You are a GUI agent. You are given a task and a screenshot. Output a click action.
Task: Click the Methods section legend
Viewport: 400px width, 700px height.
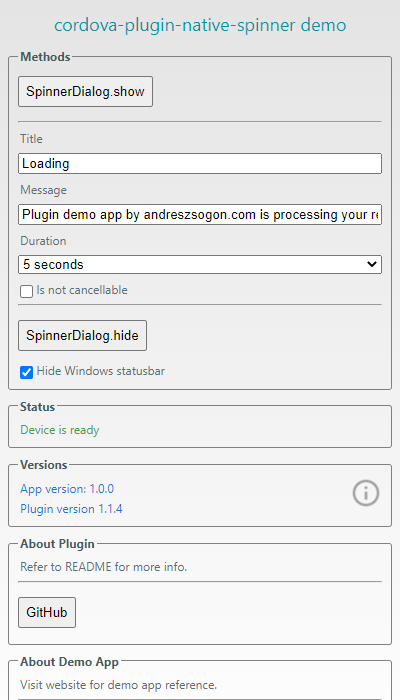[x=45, y=57]
